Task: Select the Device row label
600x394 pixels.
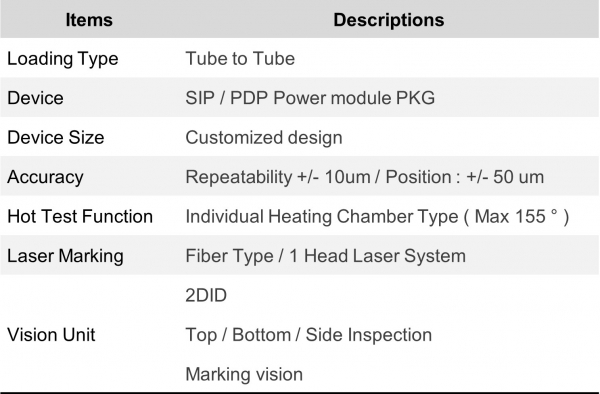Action: click(x=35, y=98)
